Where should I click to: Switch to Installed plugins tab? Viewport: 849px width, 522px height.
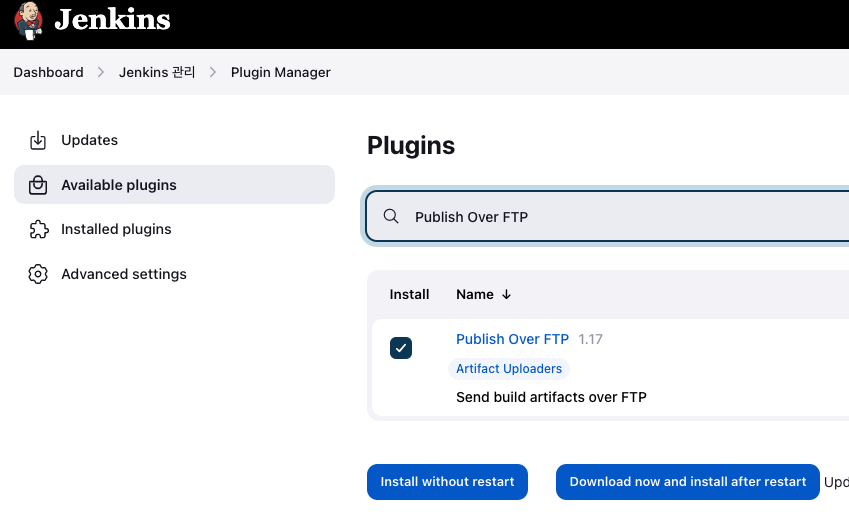coord(174,229)
